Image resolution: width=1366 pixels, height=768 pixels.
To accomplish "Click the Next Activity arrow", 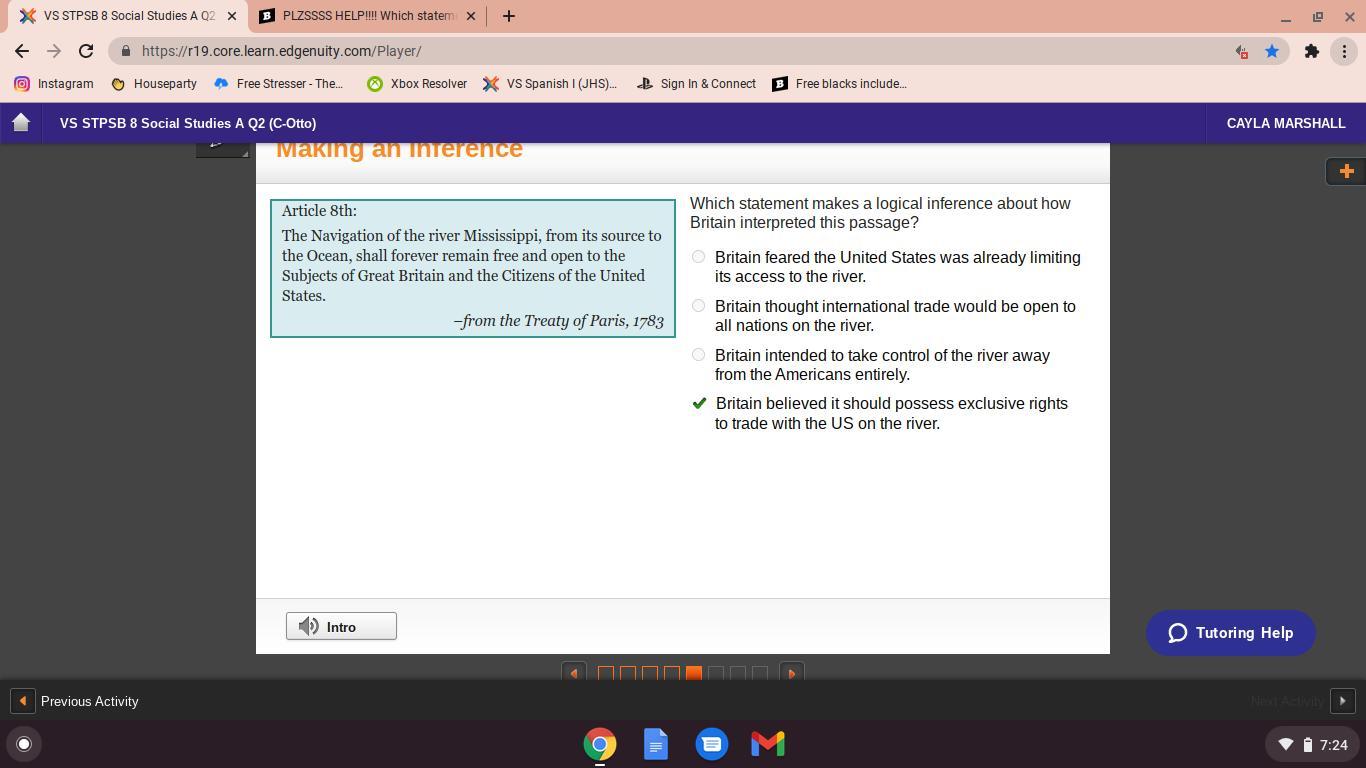I will [x=1343, y=701].
